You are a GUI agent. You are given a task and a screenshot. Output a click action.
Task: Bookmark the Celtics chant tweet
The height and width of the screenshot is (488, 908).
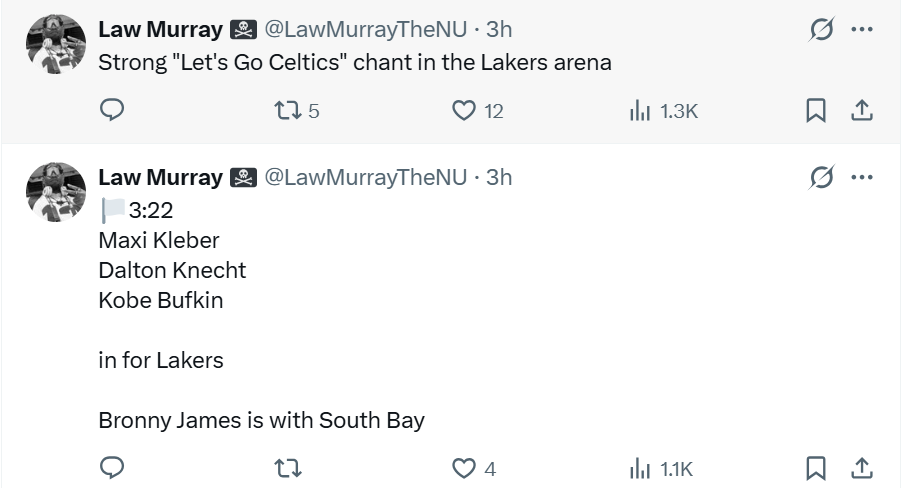coord(816,111)
